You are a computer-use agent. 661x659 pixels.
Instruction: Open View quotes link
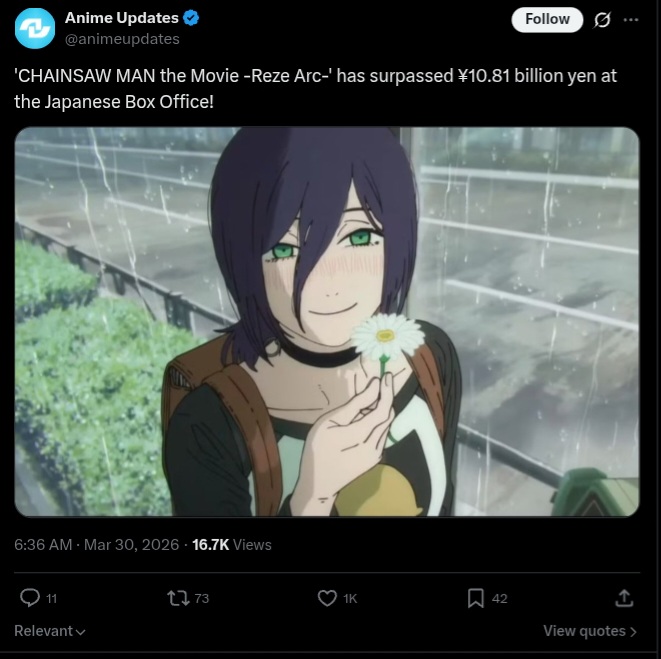[590, 631]
